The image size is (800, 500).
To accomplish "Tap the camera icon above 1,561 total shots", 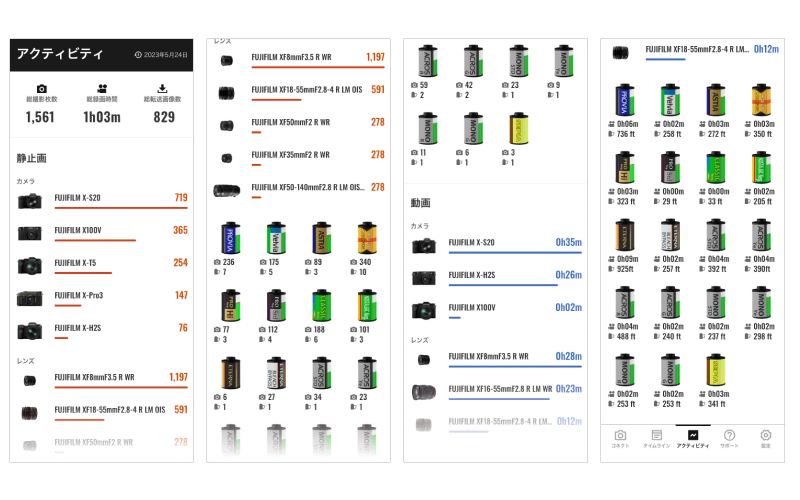I will (41, 88).
